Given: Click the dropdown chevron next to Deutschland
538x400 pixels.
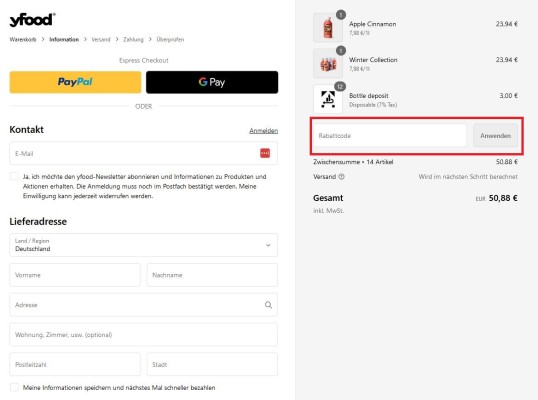Looking at the screenshot, I should [268, 245].
